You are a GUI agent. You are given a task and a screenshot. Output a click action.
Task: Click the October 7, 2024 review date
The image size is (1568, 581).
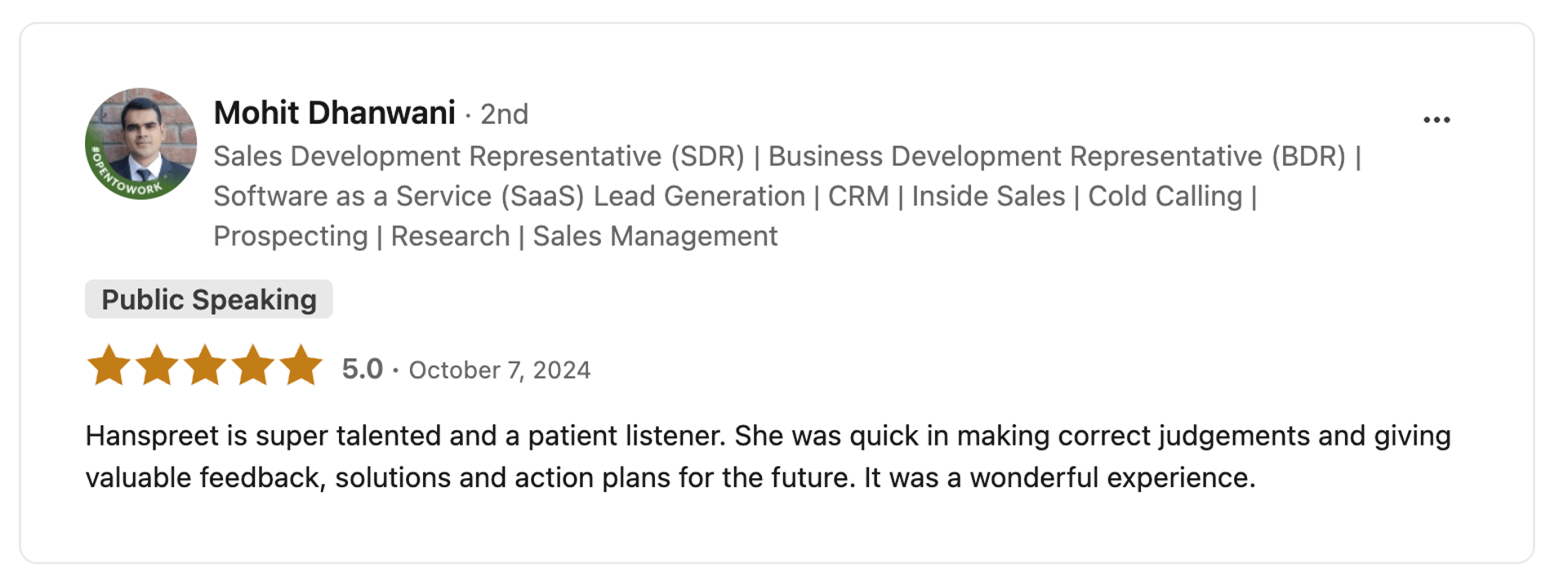[x=499, y=370]
